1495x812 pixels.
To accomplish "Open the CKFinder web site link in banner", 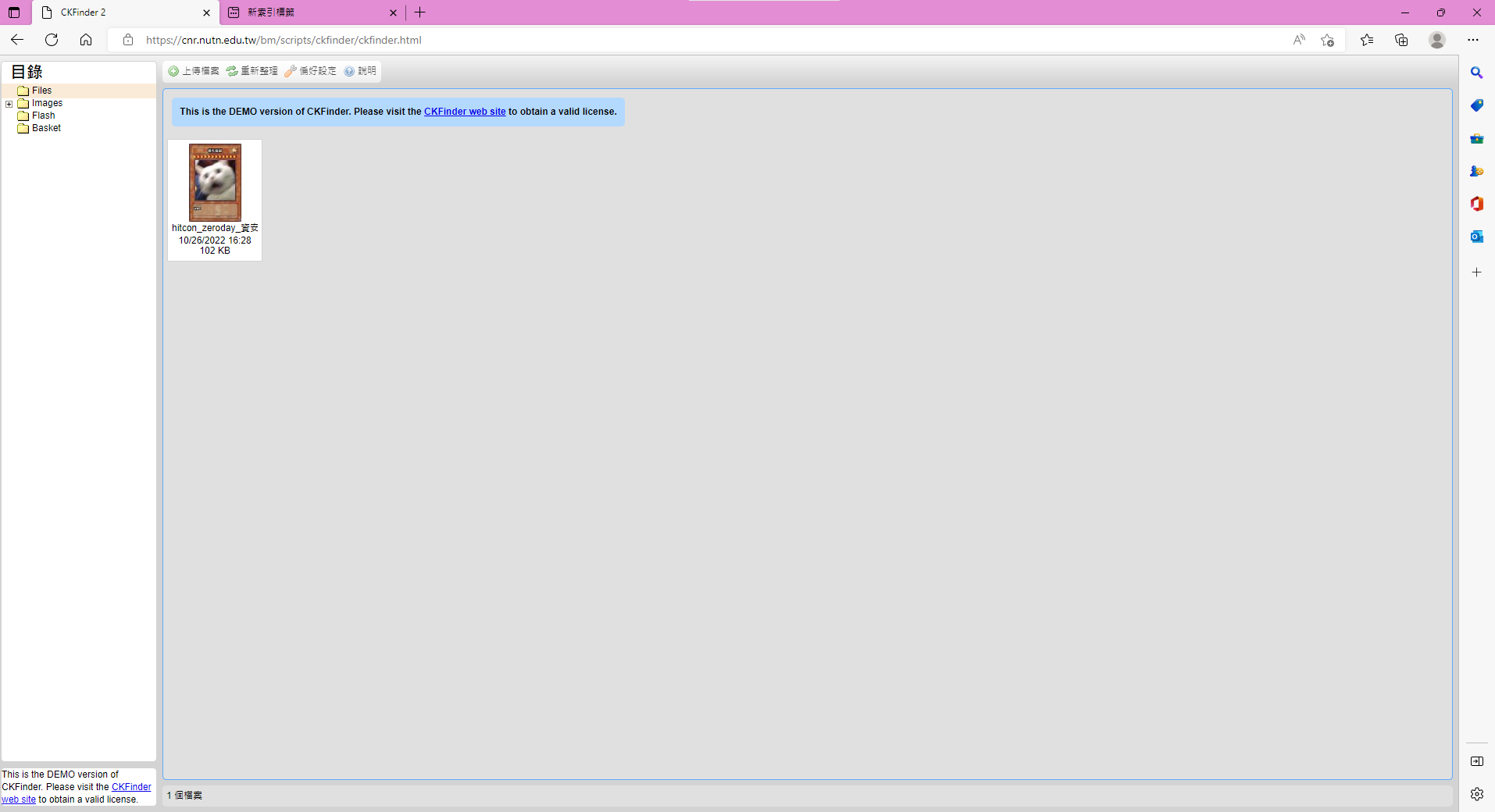I will 465,112.
